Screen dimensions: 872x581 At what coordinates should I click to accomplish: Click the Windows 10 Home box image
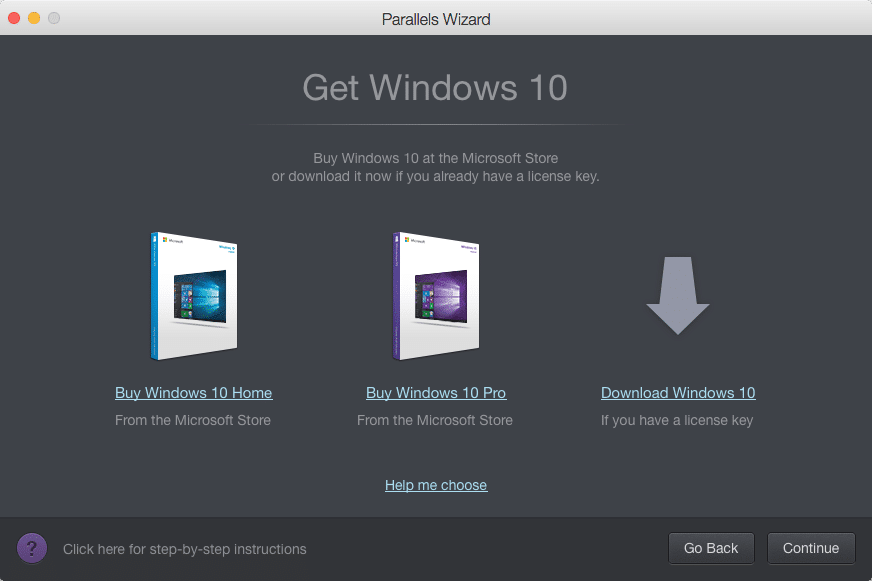tap(194, 296)
